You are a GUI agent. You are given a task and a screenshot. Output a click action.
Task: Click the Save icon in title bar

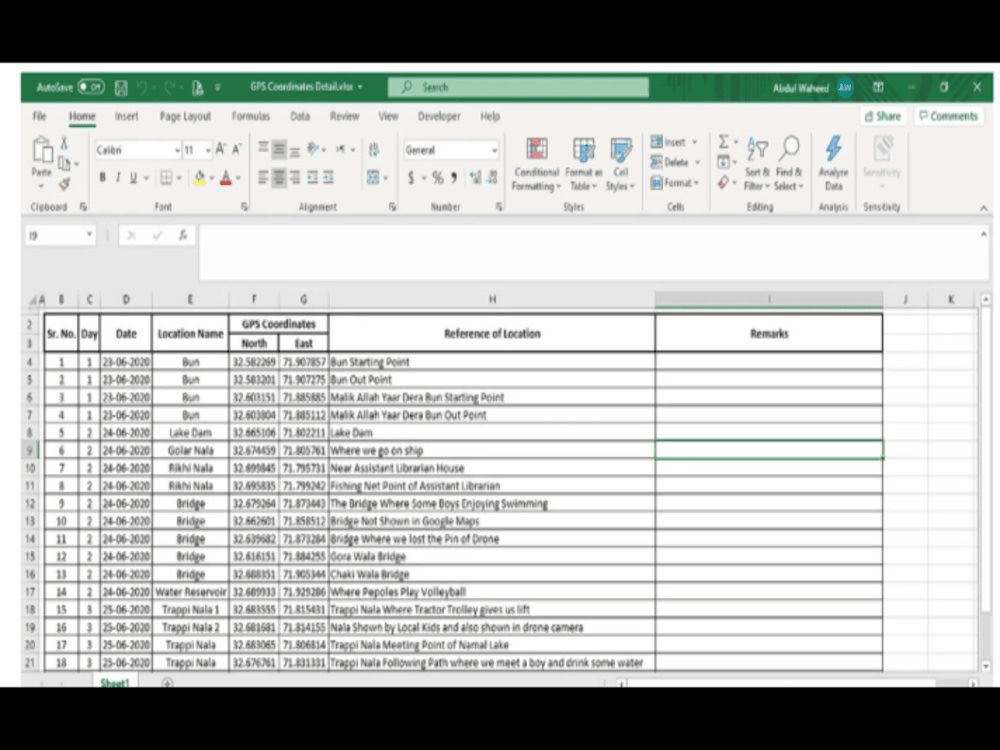tap(121, 87)
